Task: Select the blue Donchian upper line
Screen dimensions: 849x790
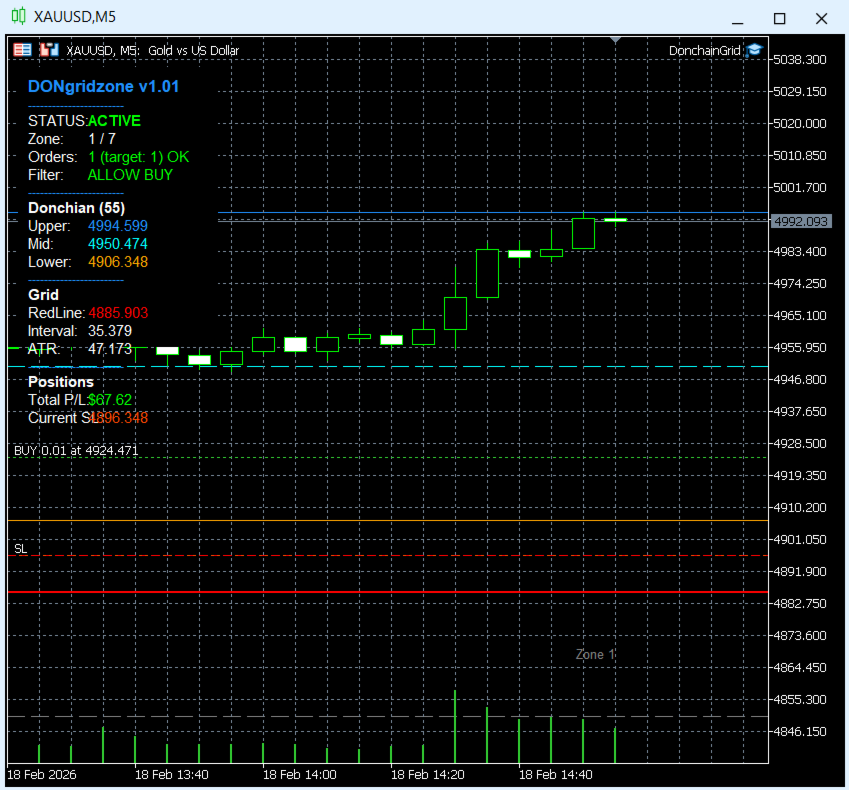Action: [493, 213]
